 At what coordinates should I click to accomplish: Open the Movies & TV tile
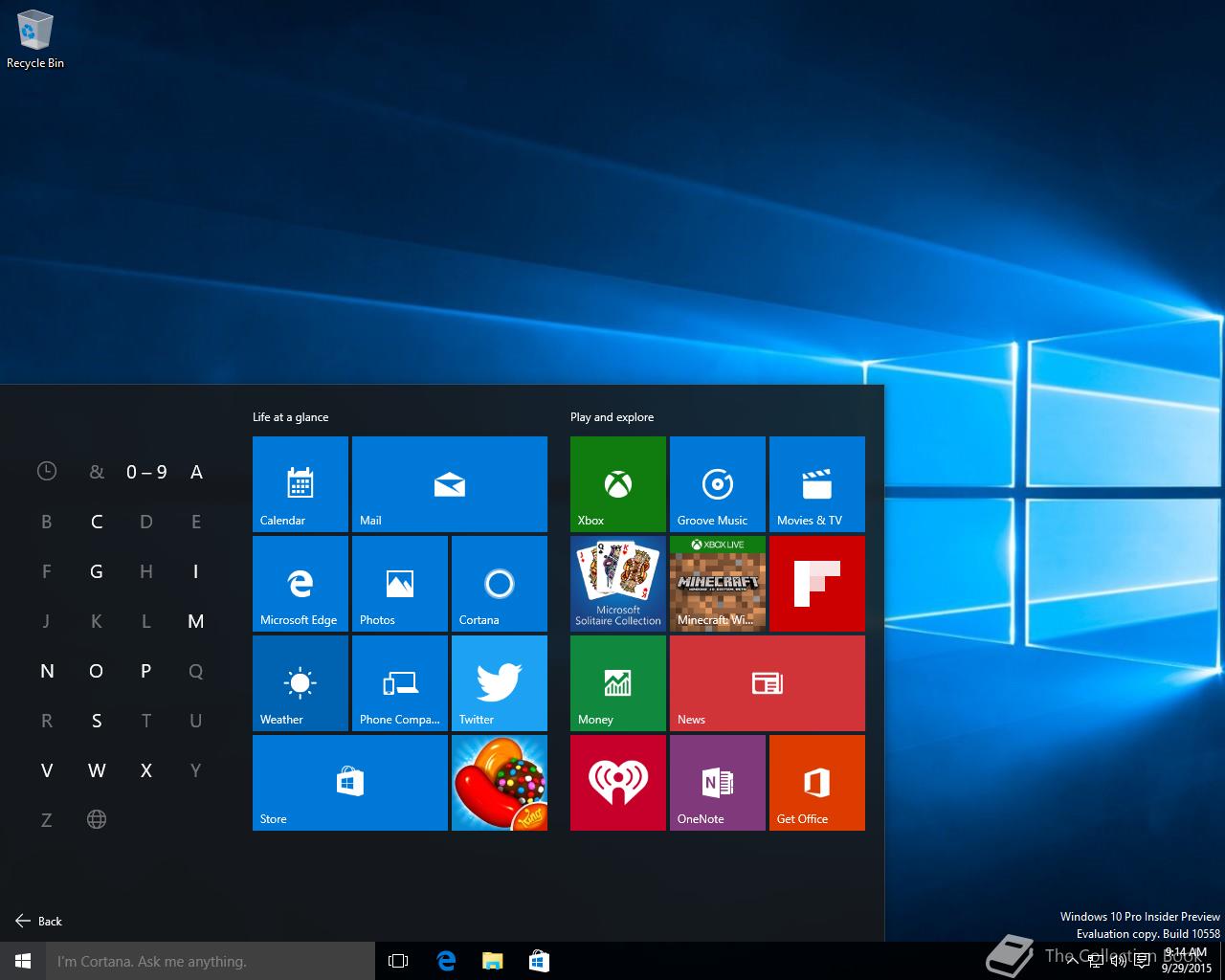(x=817, y=484)
